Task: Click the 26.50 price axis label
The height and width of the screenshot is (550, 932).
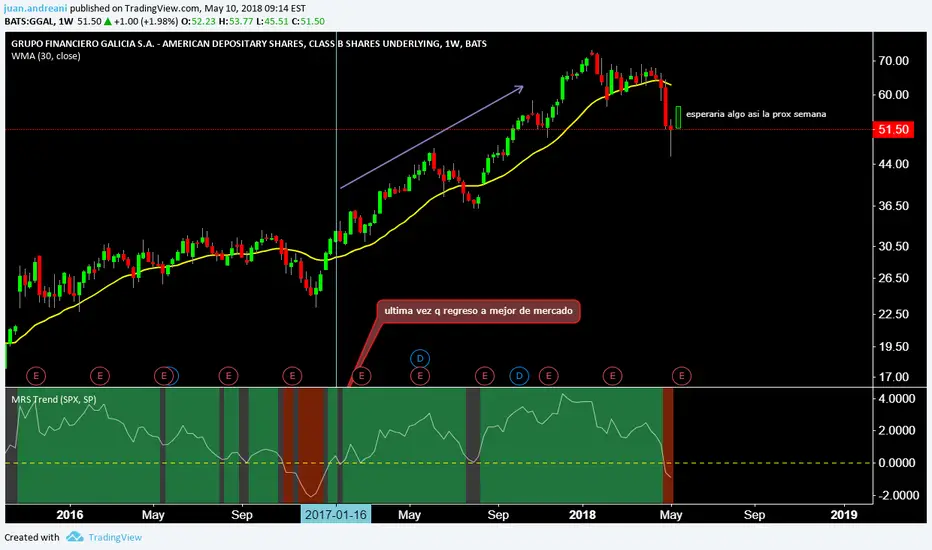Action: (893, 278)
